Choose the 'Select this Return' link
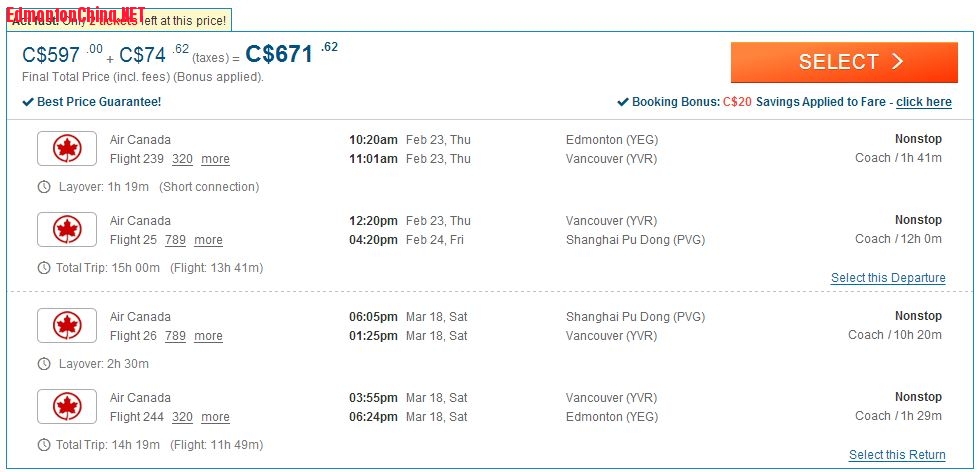 click(x=897, y=455)
